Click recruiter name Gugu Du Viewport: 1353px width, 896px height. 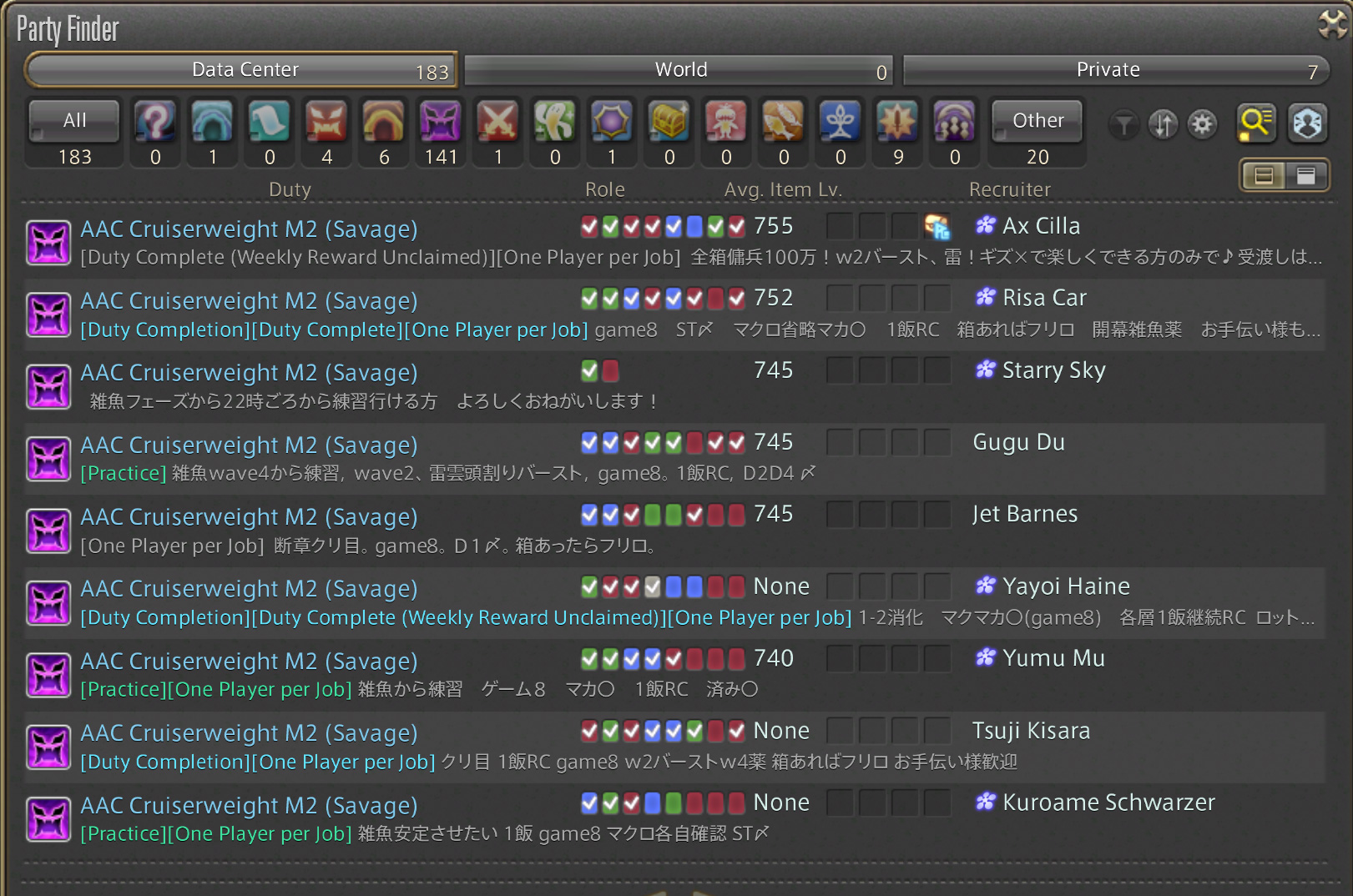pos(1019,442)
